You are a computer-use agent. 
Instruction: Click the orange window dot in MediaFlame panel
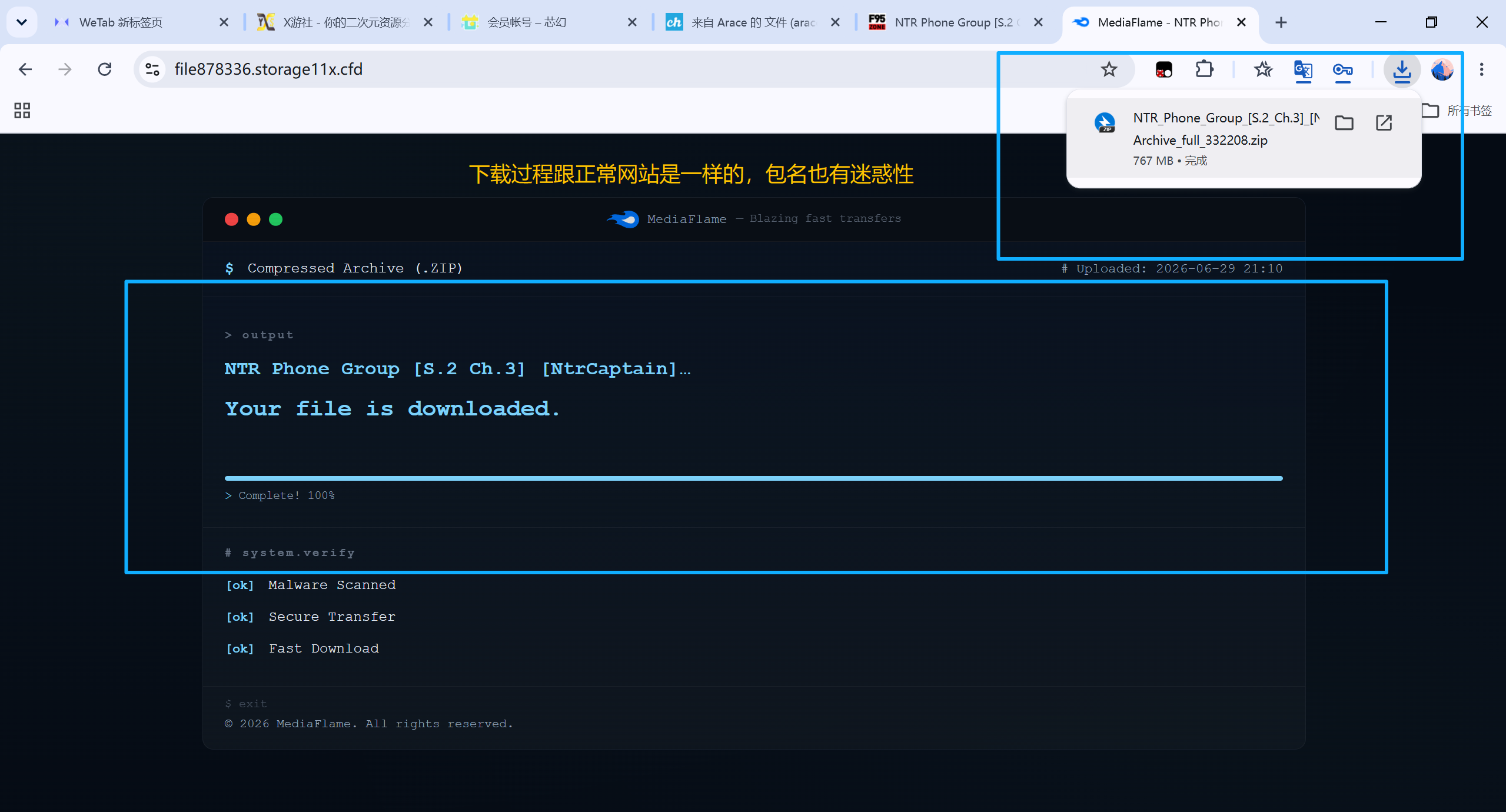[254, 219]
